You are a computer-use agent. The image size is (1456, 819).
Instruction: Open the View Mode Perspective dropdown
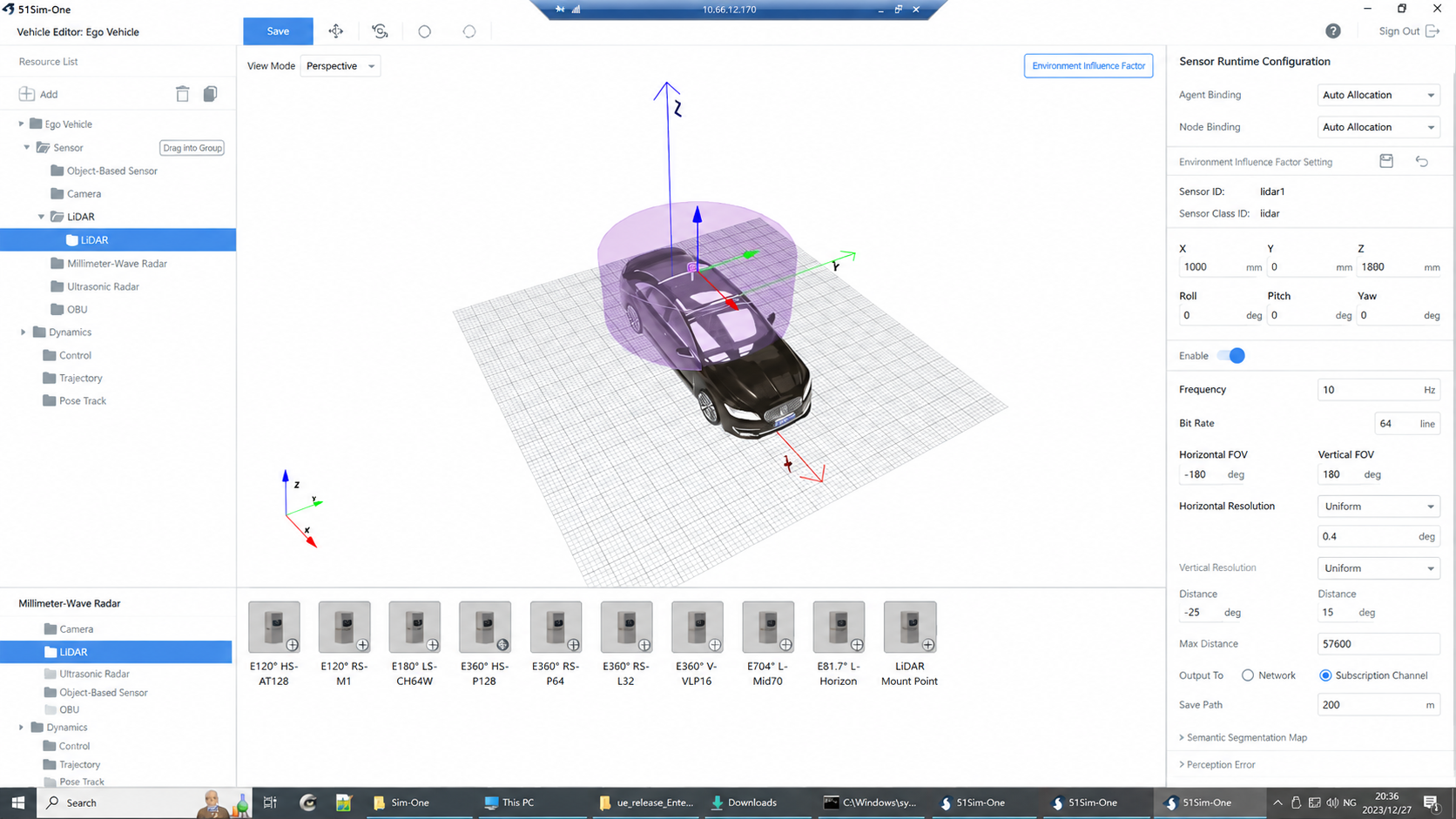[340, 66]
